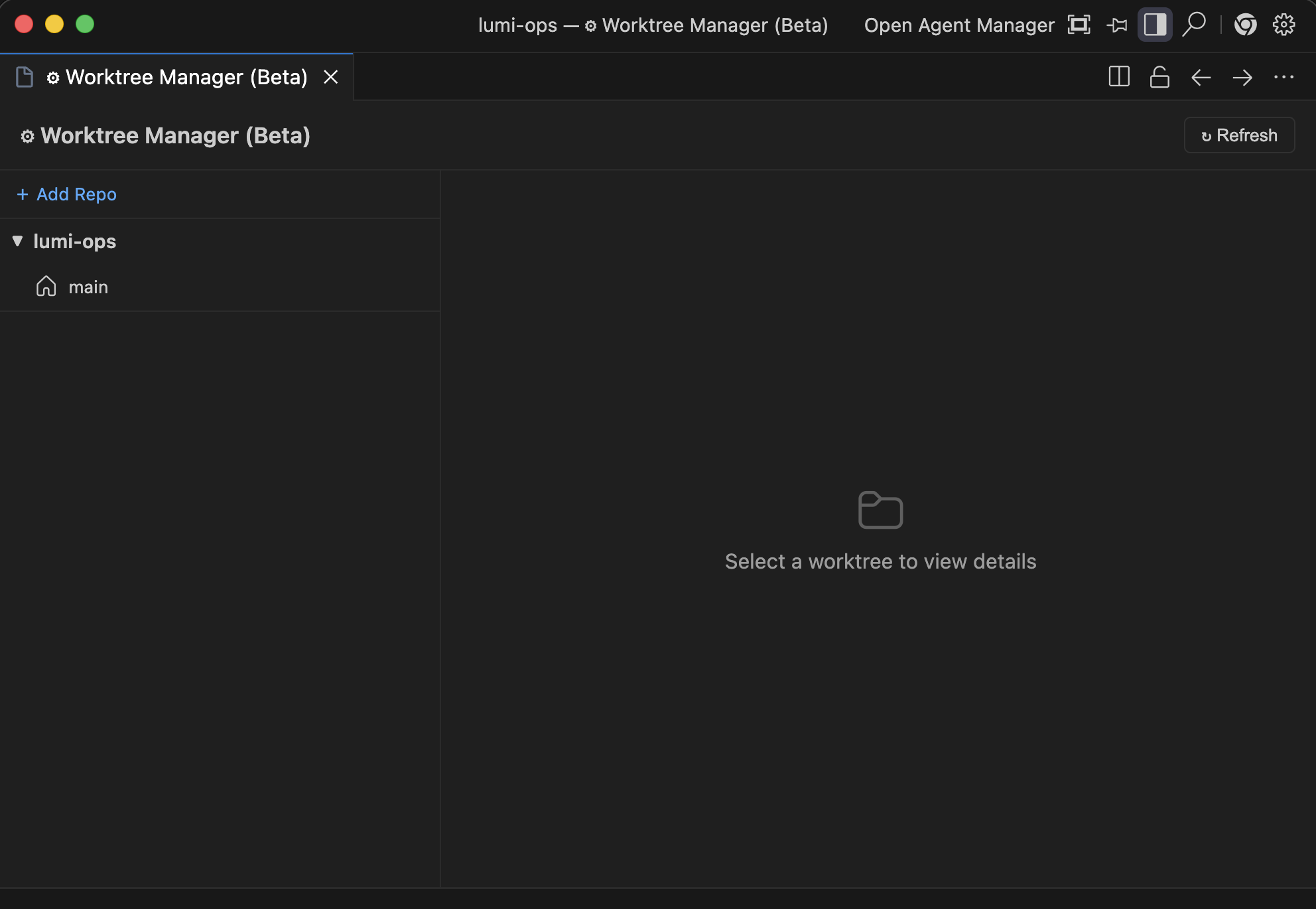Toggle the home icon beside main

click(46, 286)
